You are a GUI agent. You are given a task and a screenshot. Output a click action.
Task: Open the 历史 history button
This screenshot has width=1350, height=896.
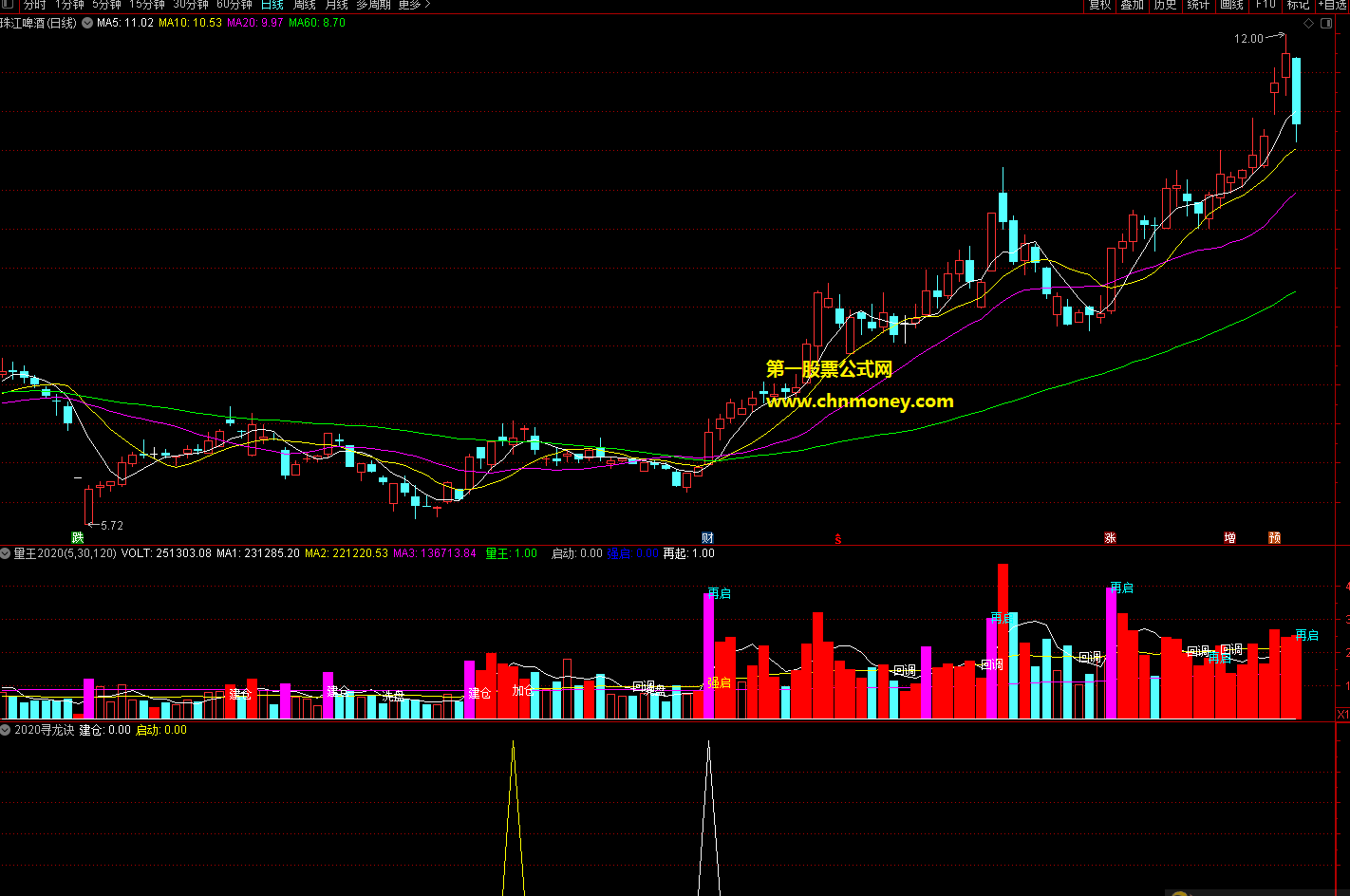click(x=1165, y=5)
